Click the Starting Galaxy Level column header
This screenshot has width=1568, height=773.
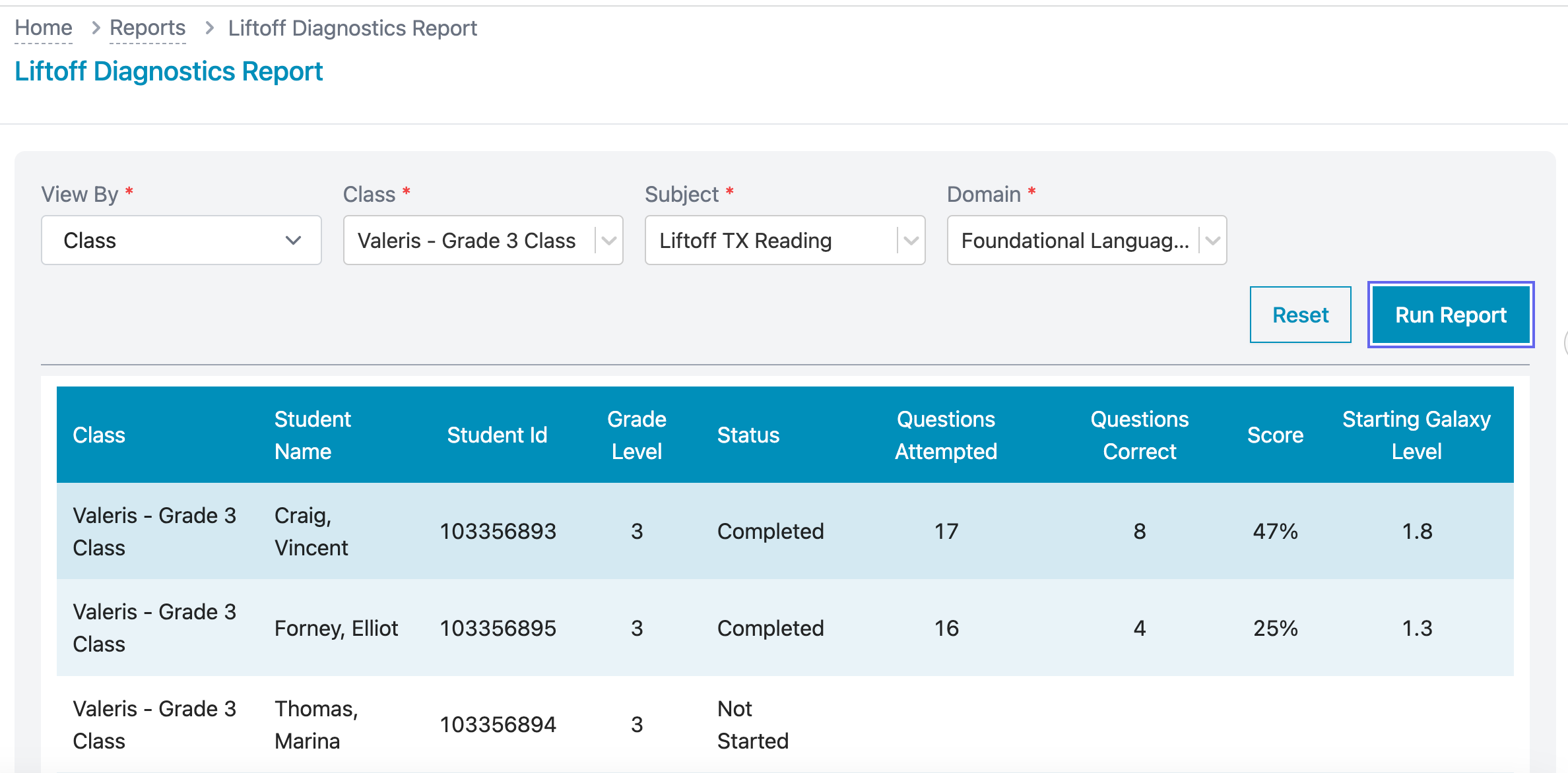tap(1416, 435)
